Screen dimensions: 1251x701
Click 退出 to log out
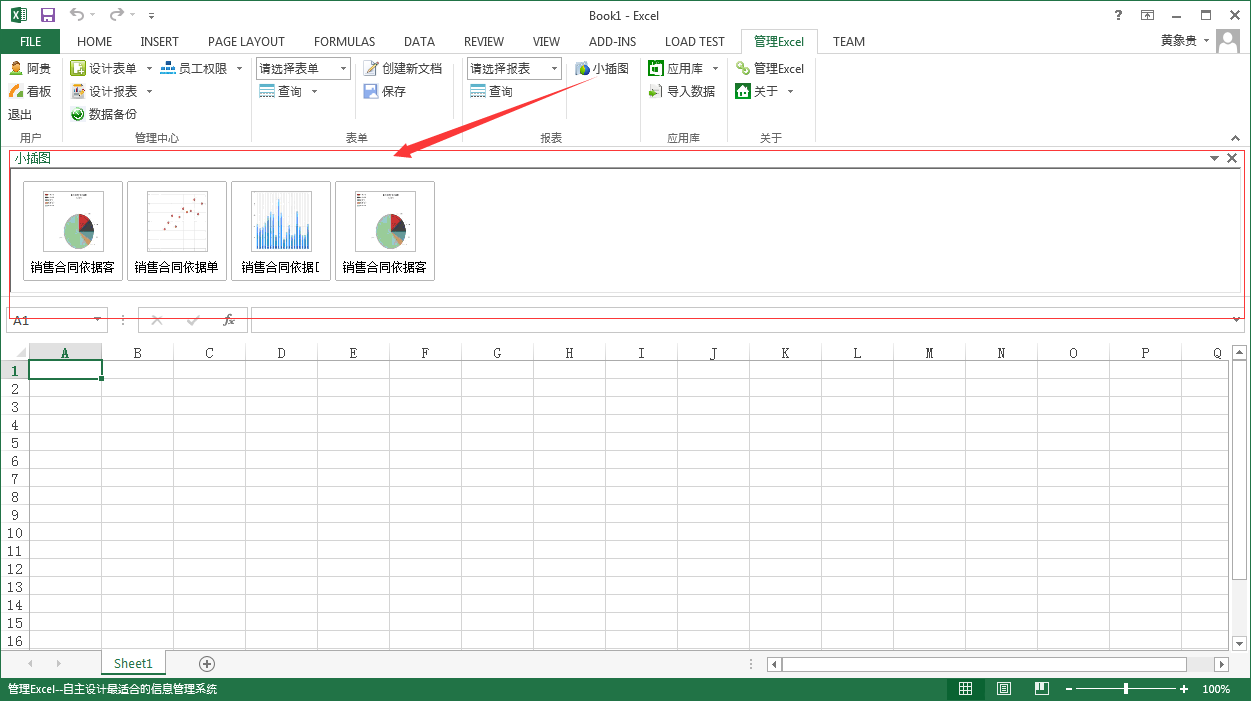(x=20, y=115)
